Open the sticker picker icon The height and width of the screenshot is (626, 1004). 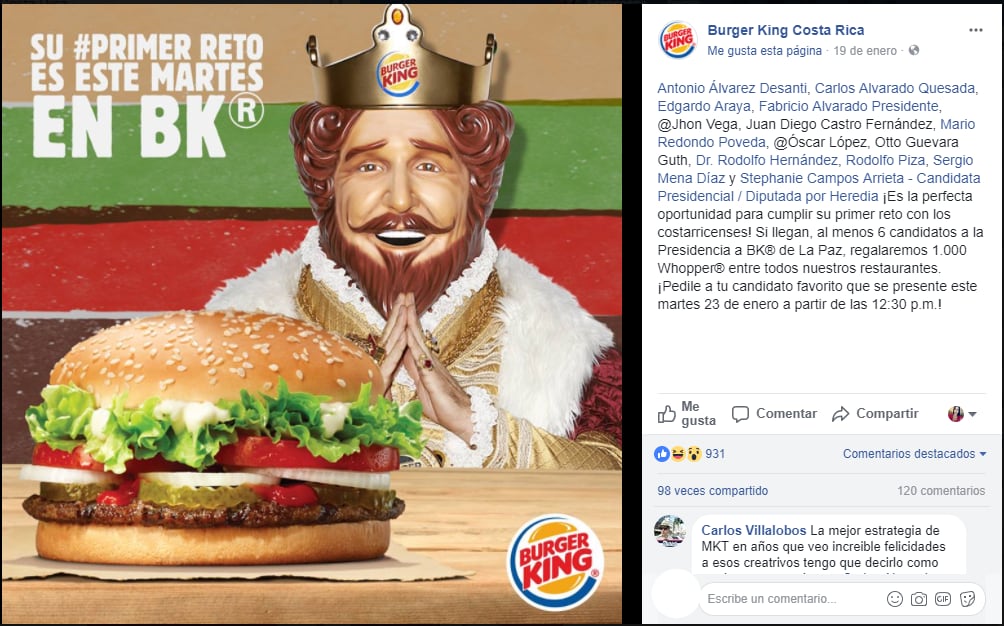click(968, 598)
